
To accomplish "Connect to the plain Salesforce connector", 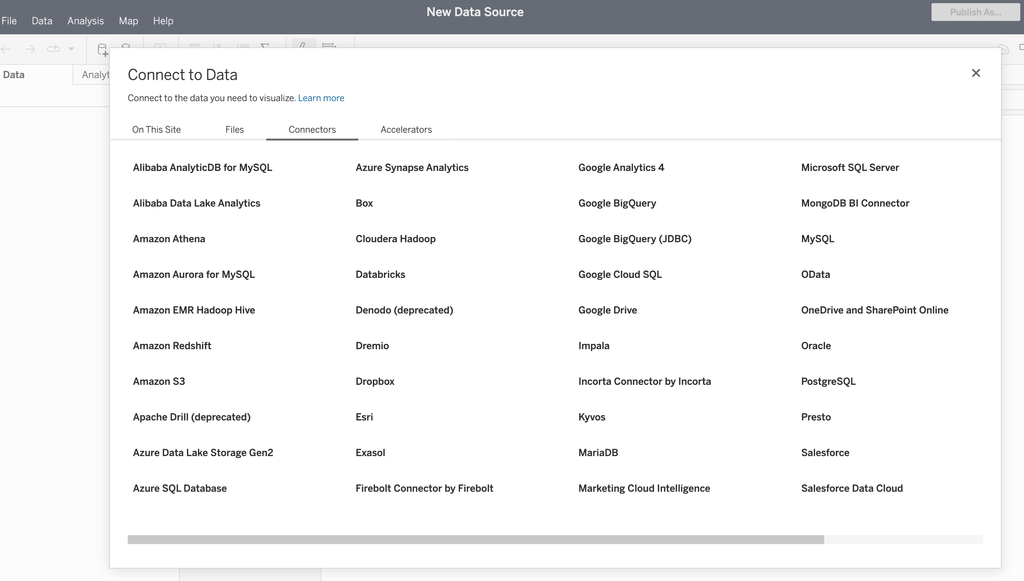I will 825,452.
